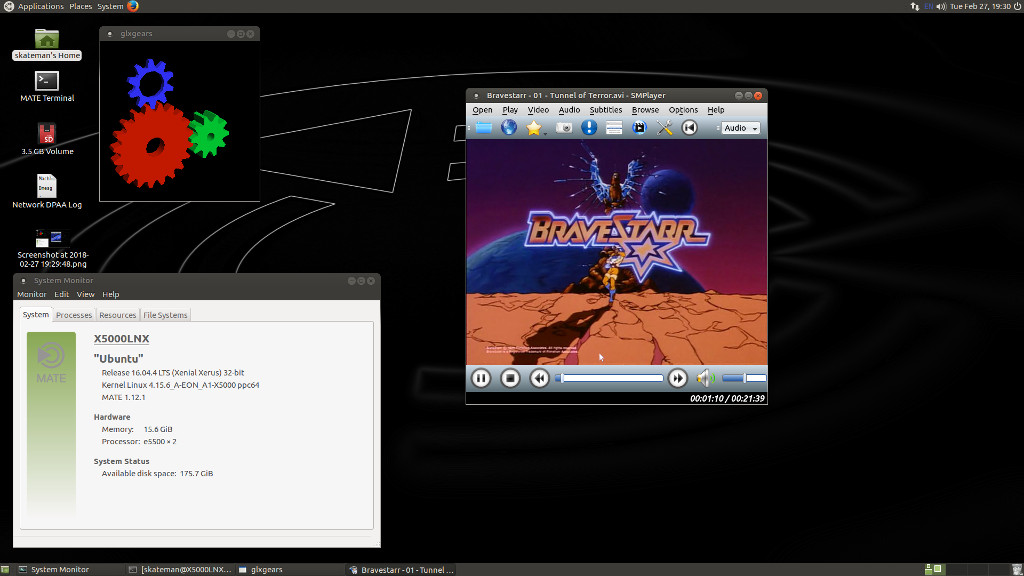This screenshot has width=1024, height=576.
Task: Click the Processor e5500 × 2 line
Action: 139,441
